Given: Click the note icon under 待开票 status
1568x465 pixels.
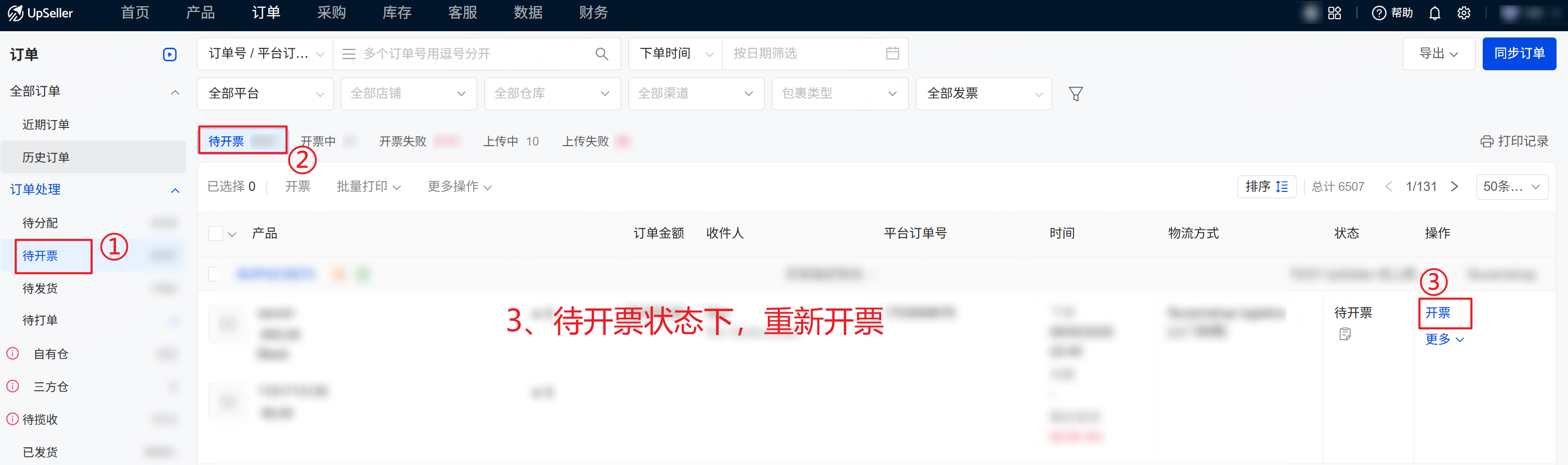Looking at the screenshot, I should pyautogui.click(x=1344, y=333).
